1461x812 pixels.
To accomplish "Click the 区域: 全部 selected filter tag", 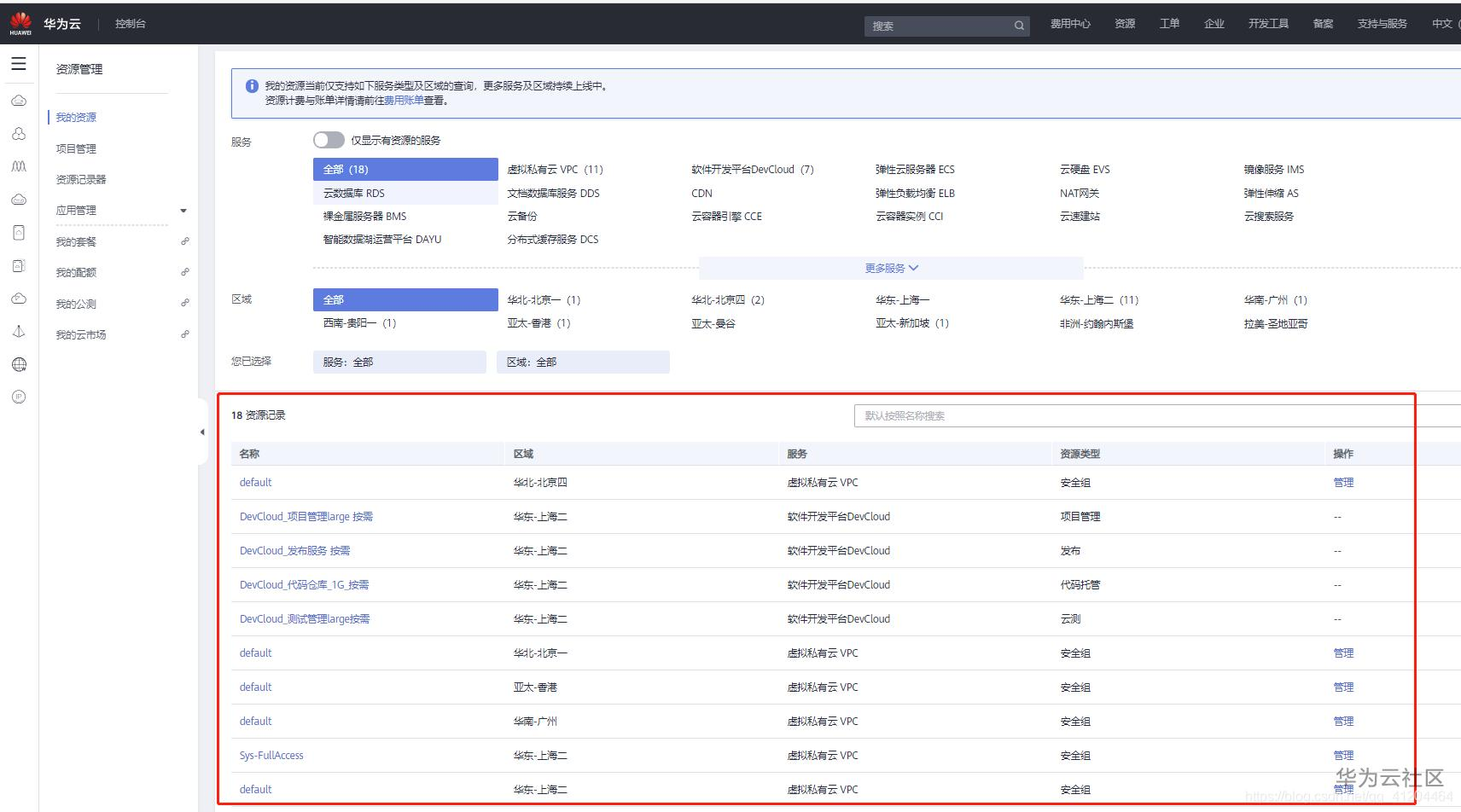I will [x=583, y=362].
